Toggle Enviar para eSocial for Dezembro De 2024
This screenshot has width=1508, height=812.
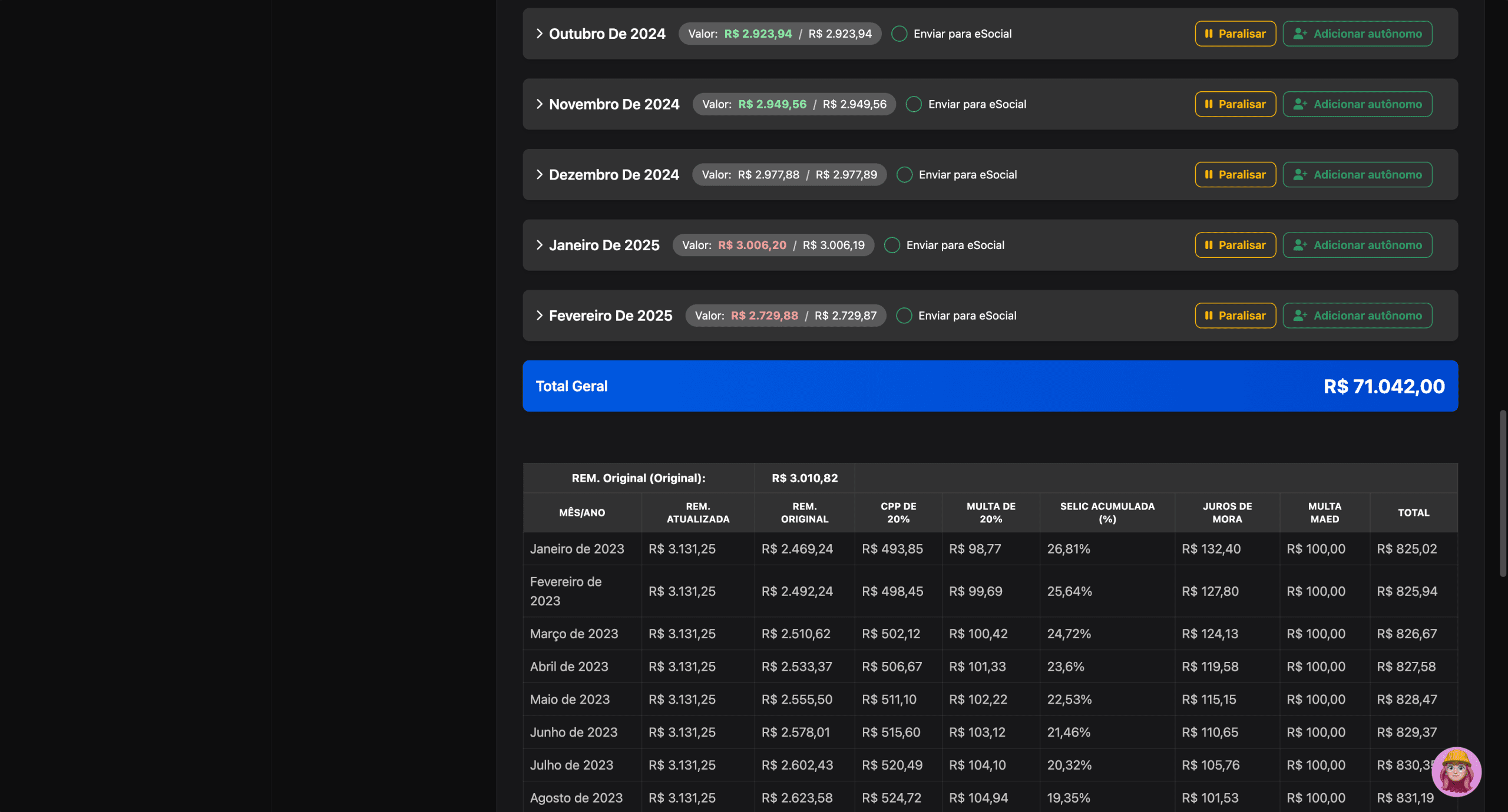coord(904,175)
